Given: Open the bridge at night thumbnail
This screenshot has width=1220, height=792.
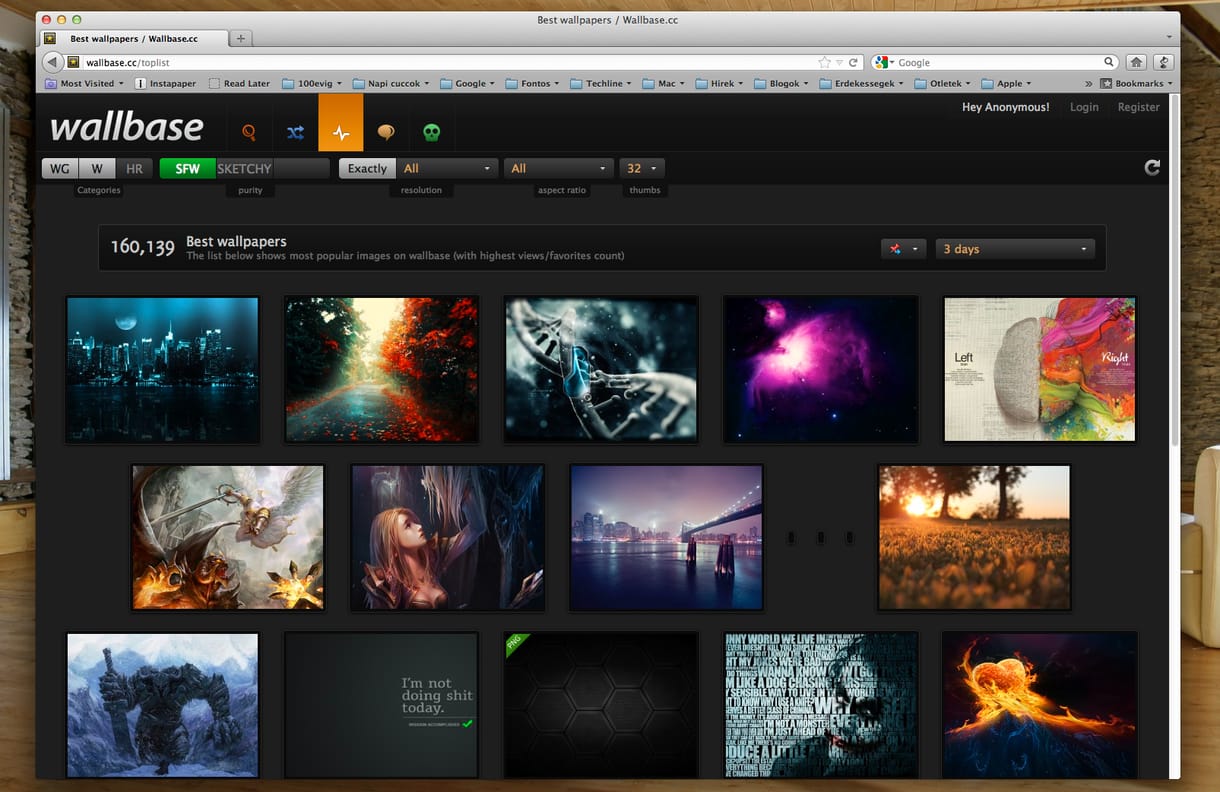Looking at the screenshot, I should 667,537.
